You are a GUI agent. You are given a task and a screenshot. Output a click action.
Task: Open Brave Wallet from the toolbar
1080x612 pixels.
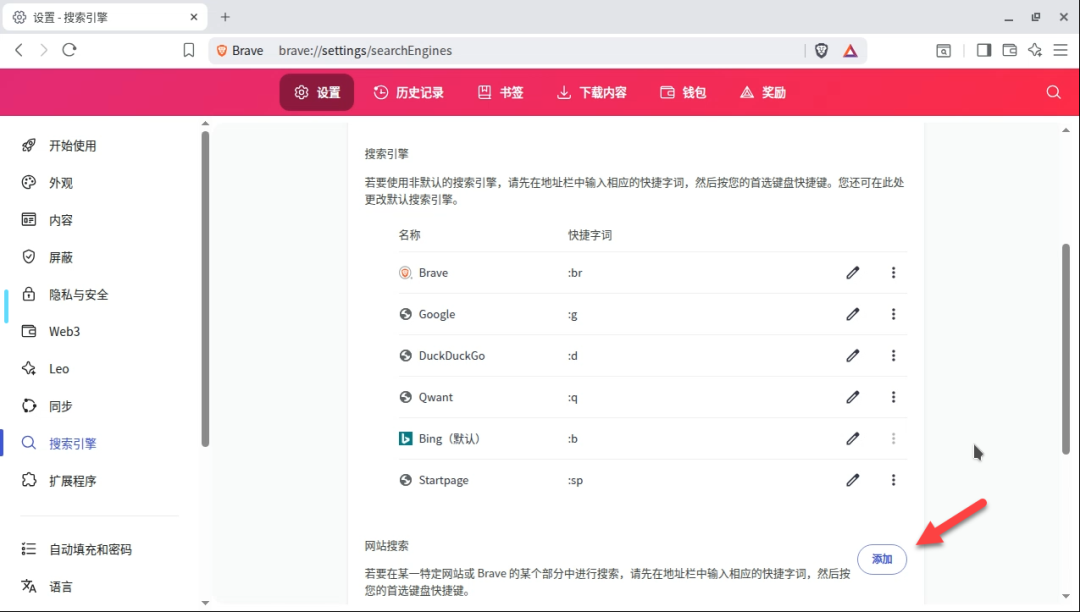coord(1010,50)
